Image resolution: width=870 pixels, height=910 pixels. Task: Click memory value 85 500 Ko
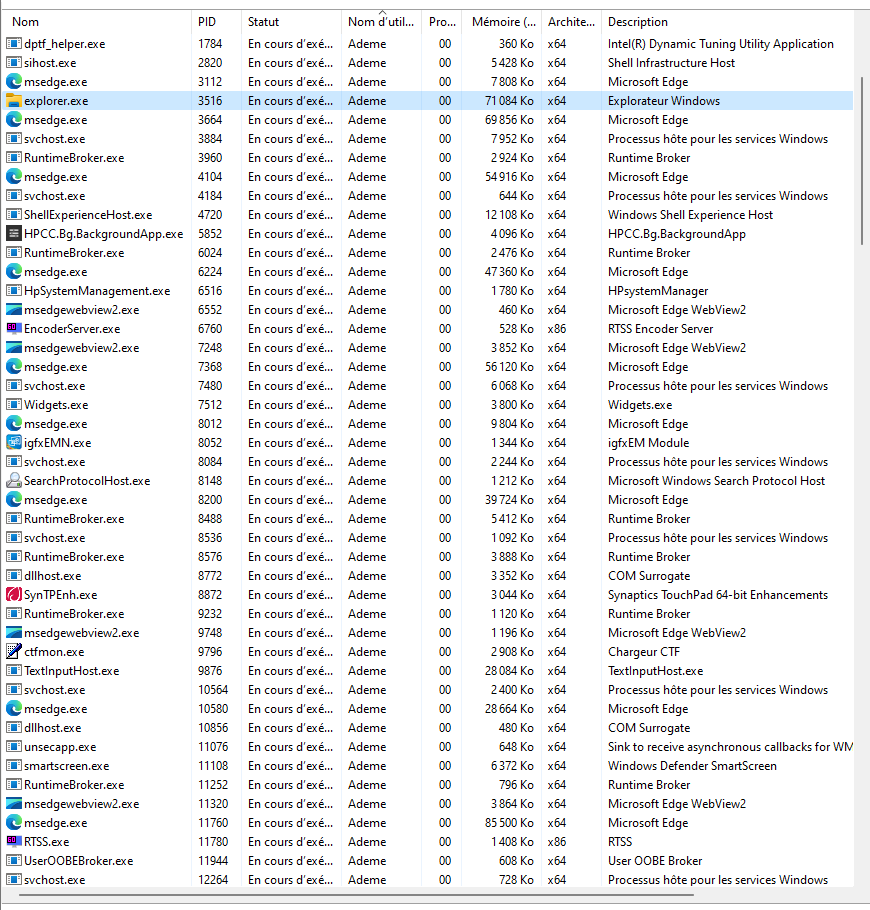coord(509,823)
